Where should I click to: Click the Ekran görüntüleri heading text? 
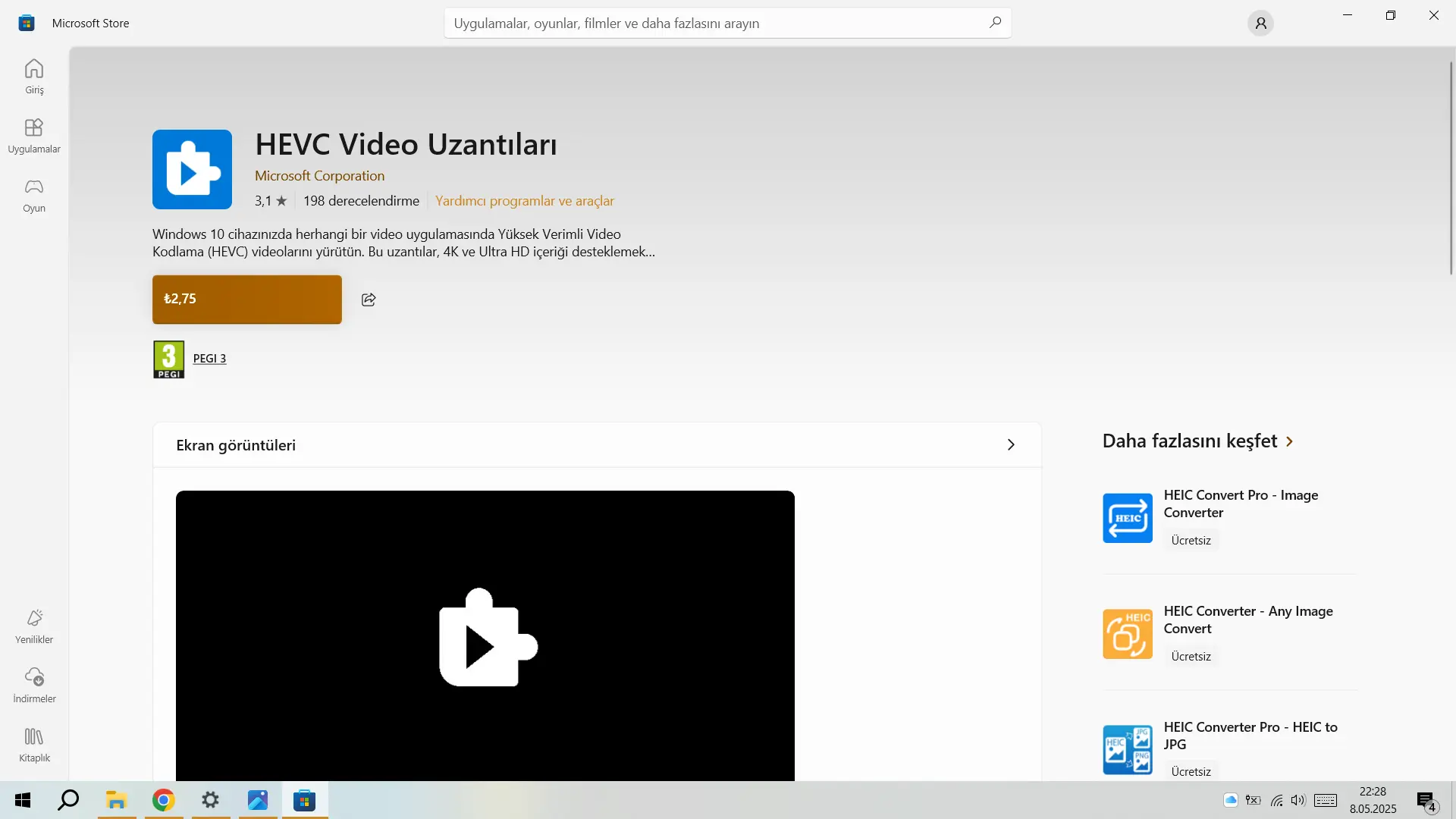236,445
